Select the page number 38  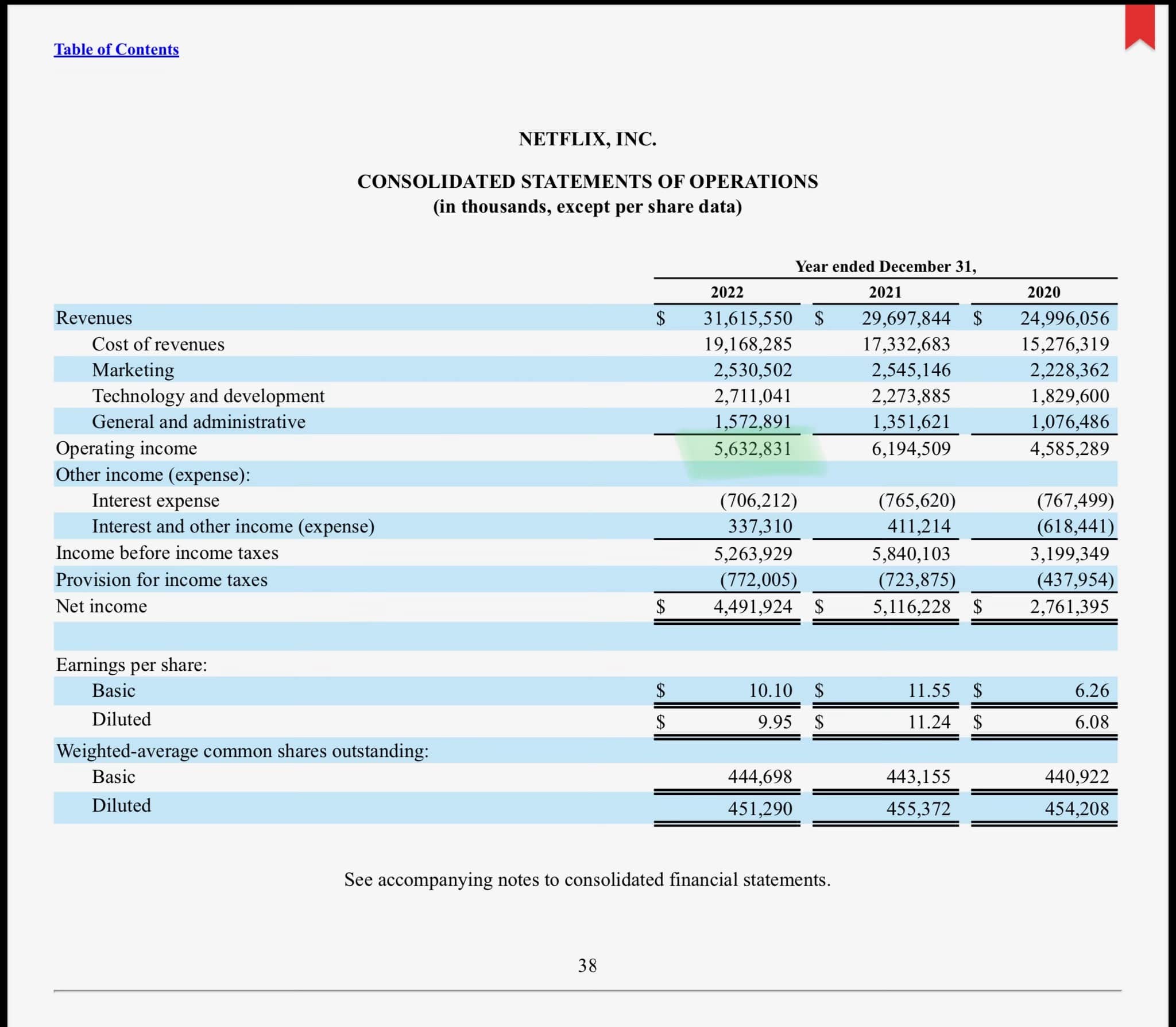point(587,966)
